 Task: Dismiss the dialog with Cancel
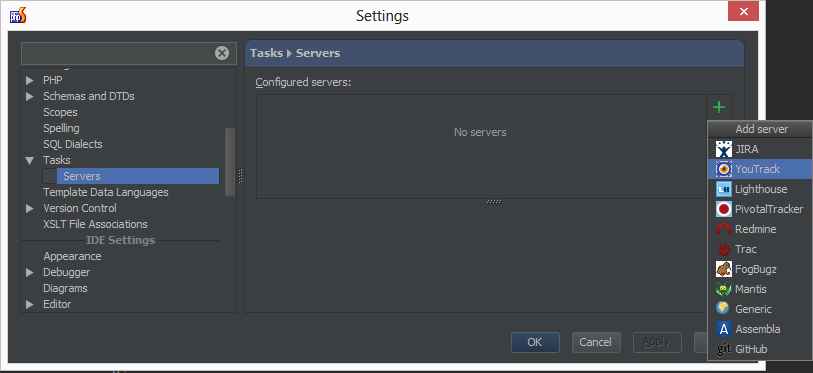tap(596, 342)
